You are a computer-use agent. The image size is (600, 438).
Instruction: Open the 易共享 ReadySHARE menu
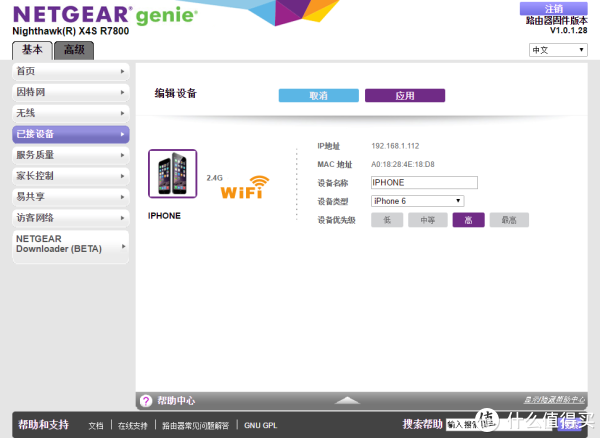(x=71, y=197)
